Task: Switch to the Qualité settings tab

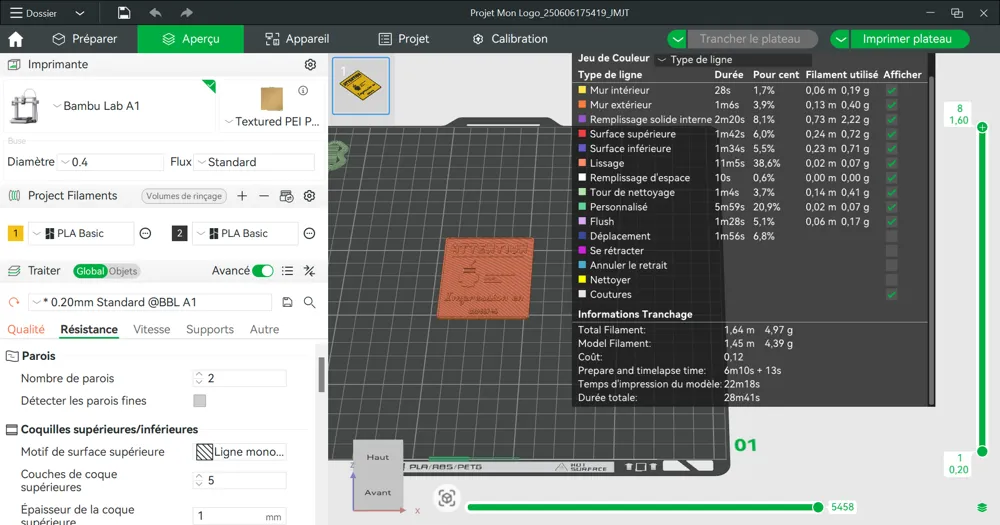Action: 26,329
